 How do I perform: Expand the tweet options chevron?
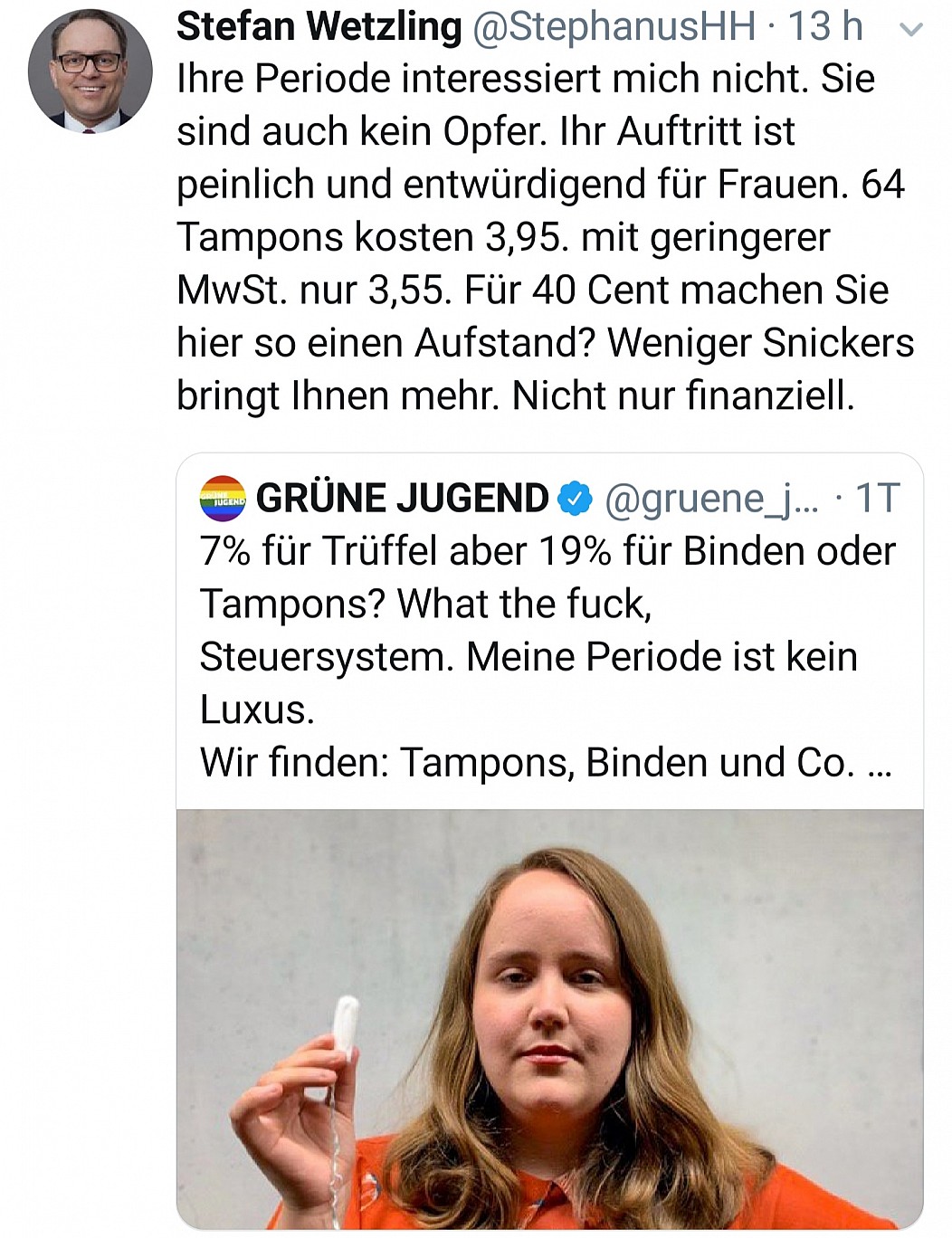coord(910,29)
